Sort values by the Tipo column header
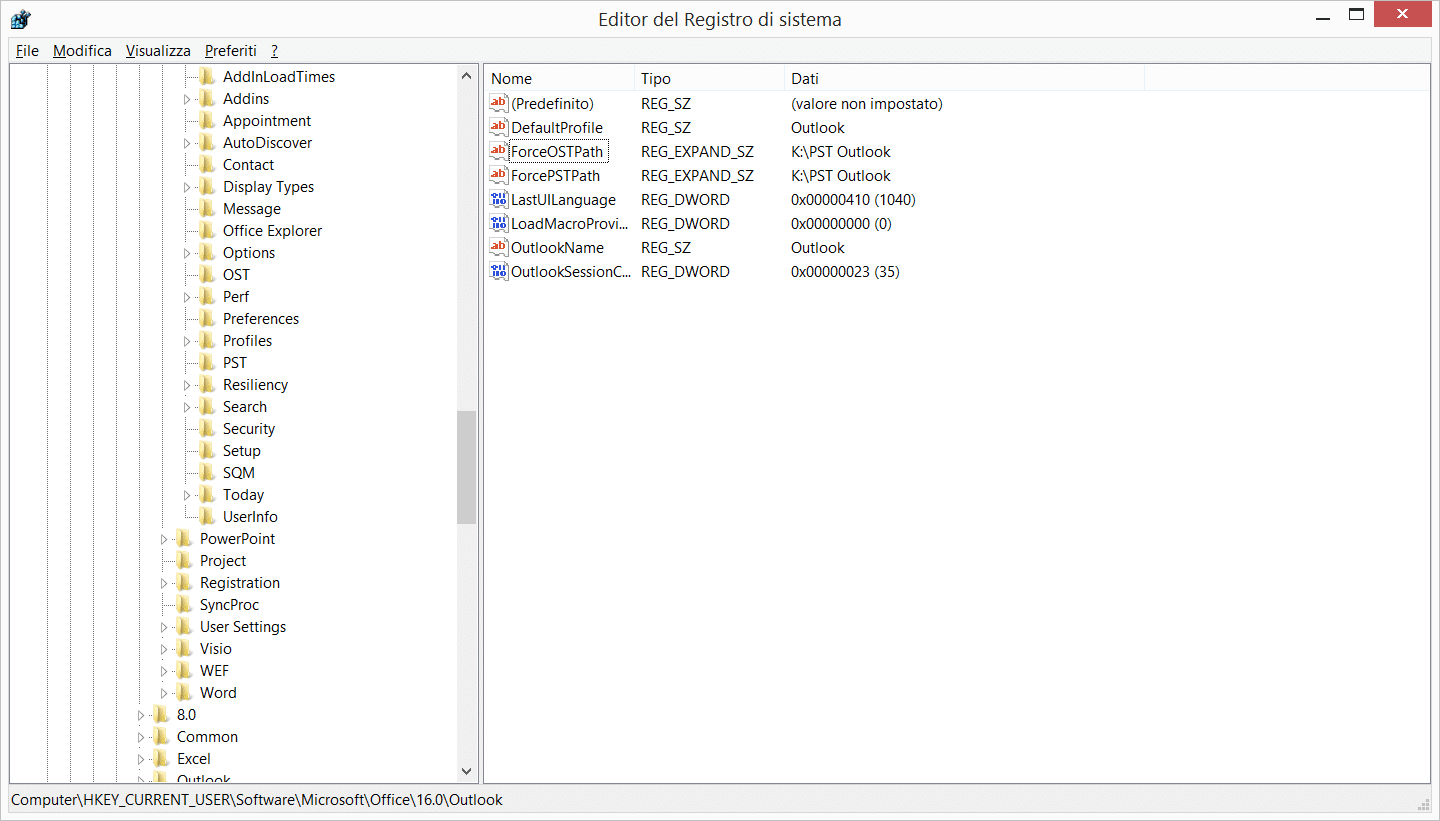Image resolution: width=1440 pixels, height=821 pixels. point(709,78)
